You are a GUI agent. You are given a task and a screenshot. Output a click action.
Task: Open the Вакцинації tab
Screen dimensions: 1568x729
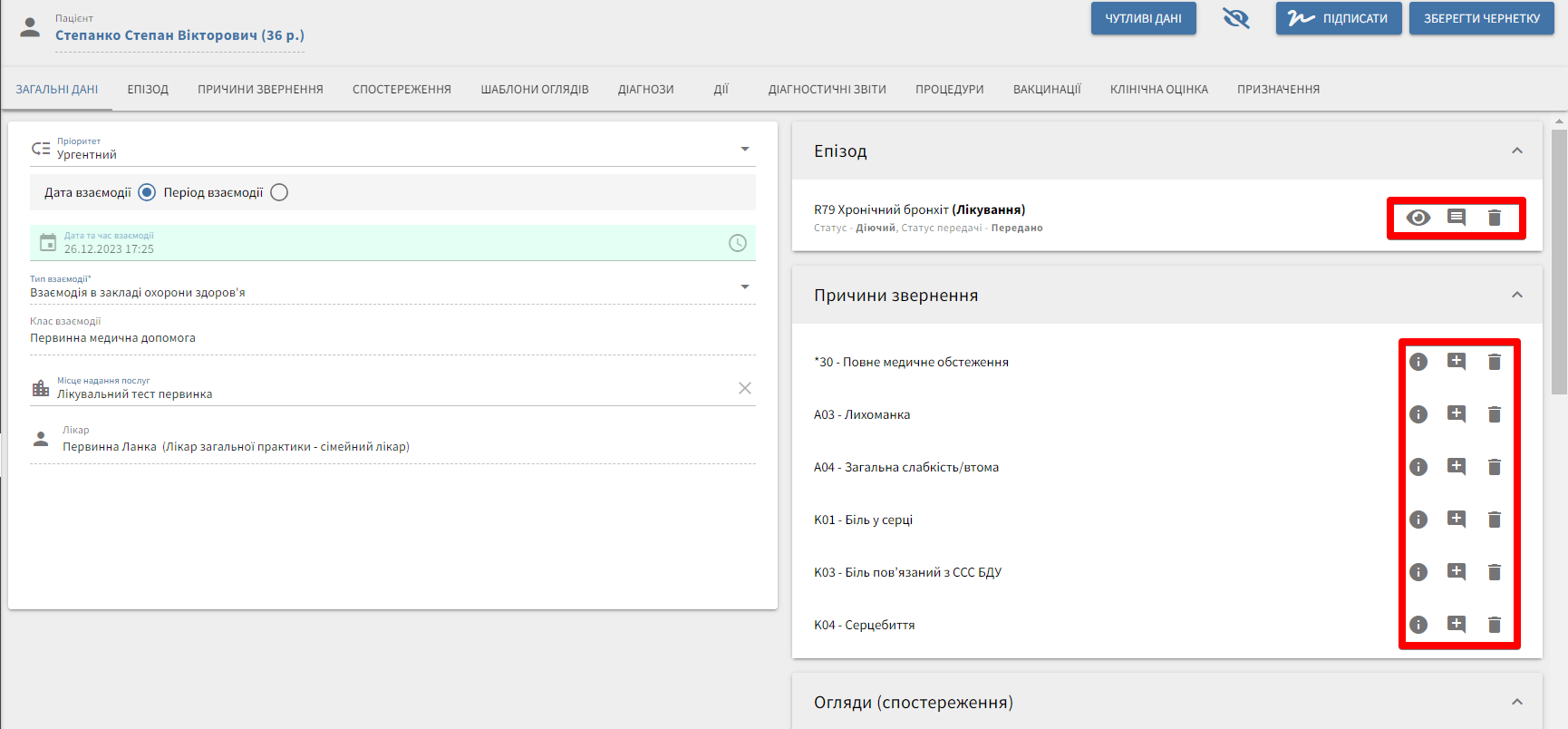click(x=1047, y=90)
